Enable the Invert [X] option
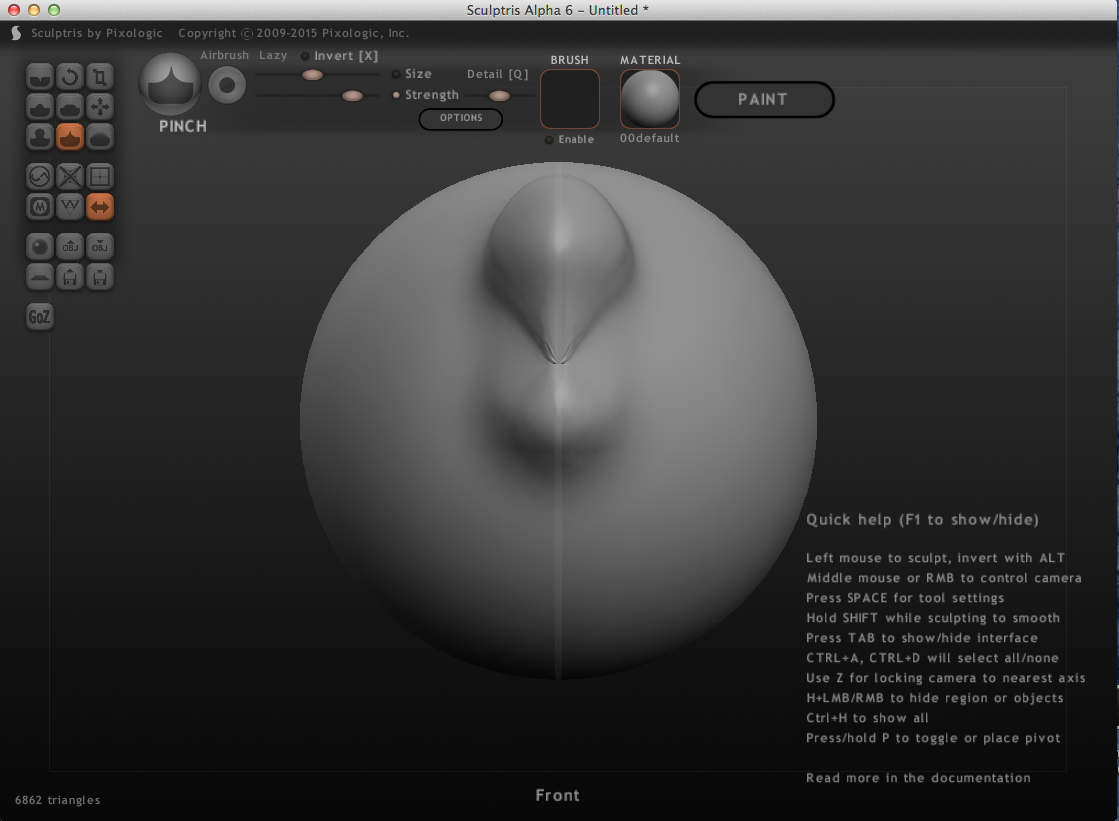1119x821 pixels. pyautogui.click(x=305, y=56)
